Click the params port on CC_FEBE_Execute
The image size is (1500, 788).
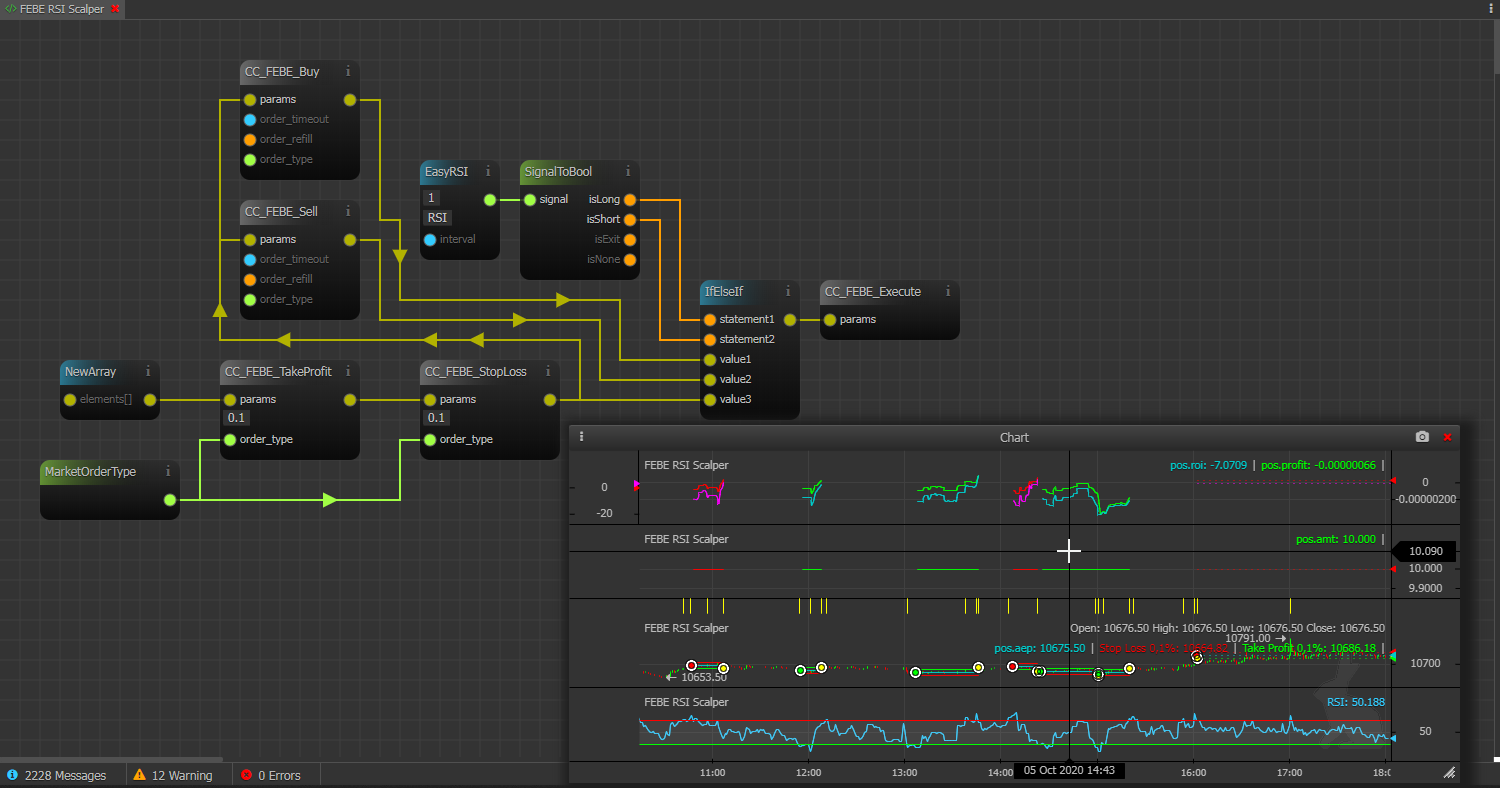[x=830, y=319]
